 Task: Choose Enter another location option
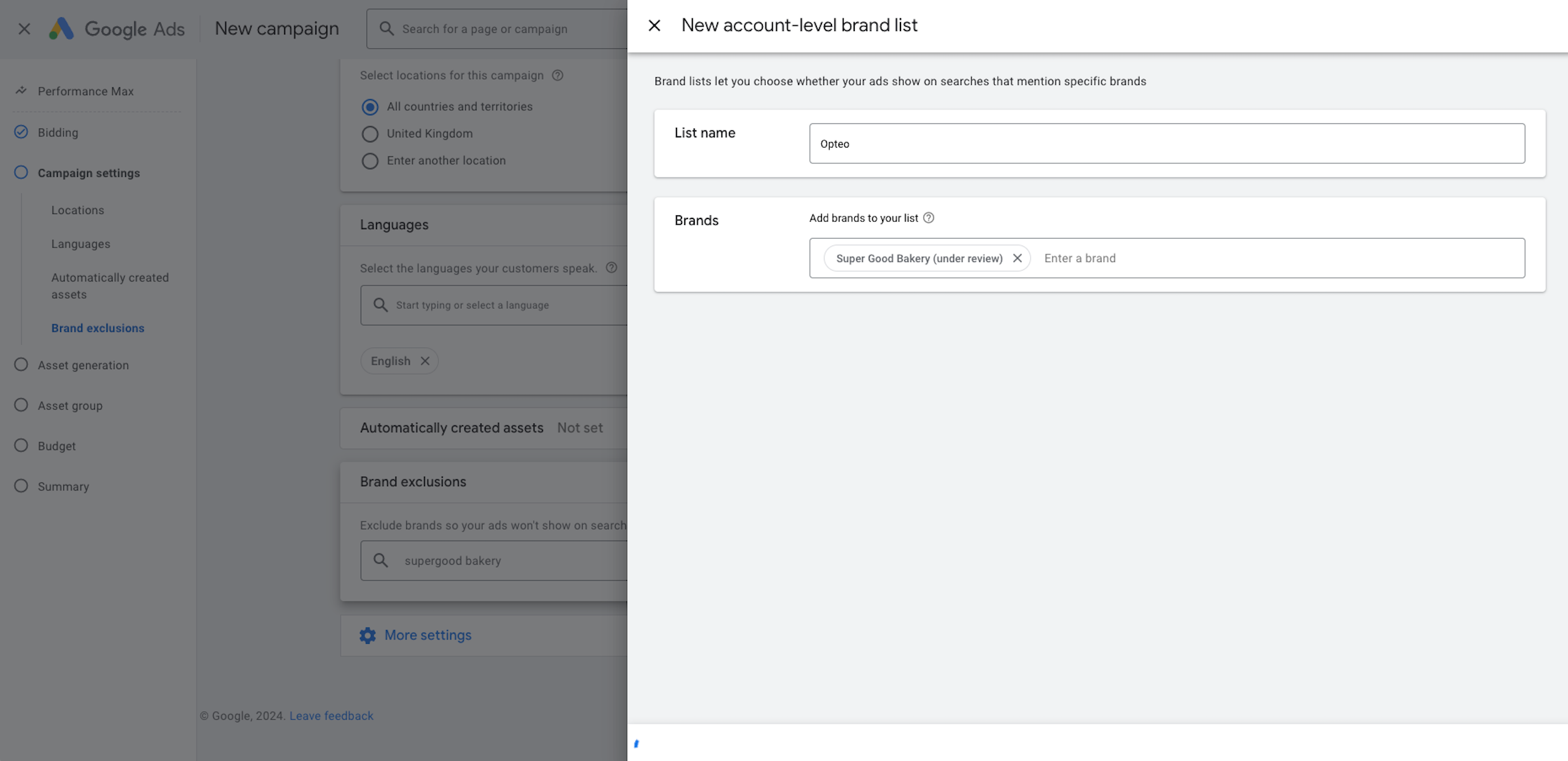tap(370, 161)
